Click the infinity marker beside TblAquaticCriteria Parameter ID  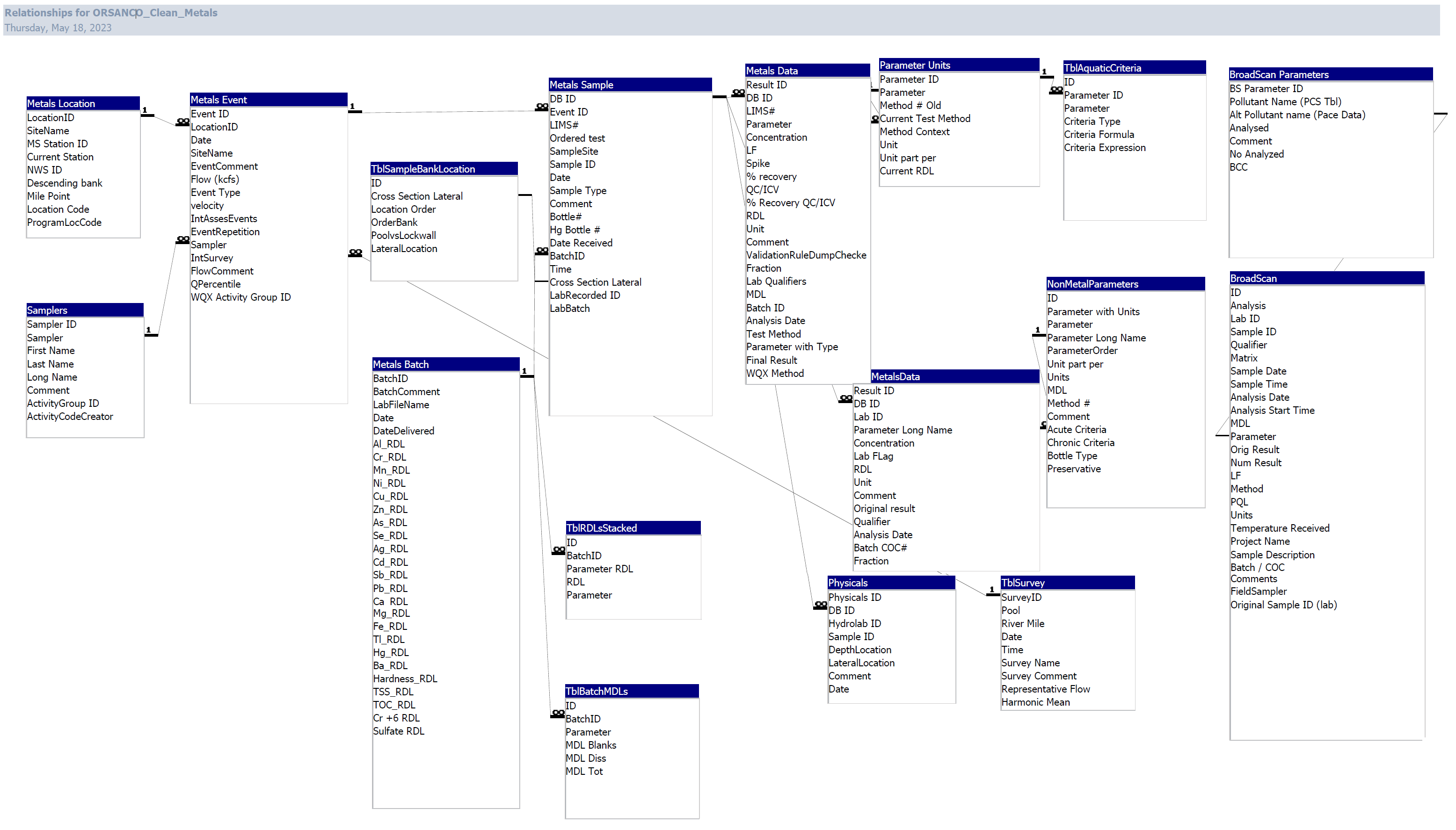pos(1056,90)
